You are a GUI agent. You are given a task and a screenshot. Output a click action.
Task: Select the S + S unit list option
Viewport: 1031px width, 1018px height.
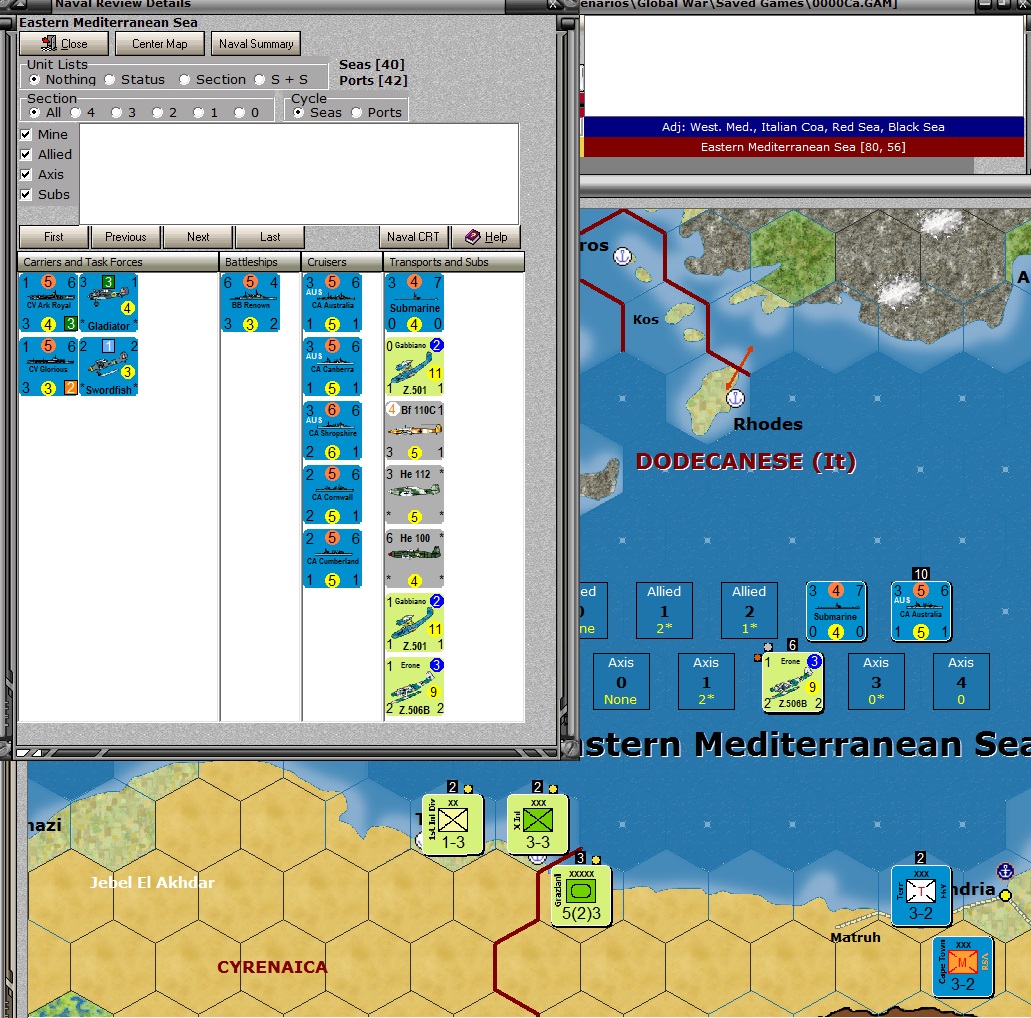click(x=281, y=80)
